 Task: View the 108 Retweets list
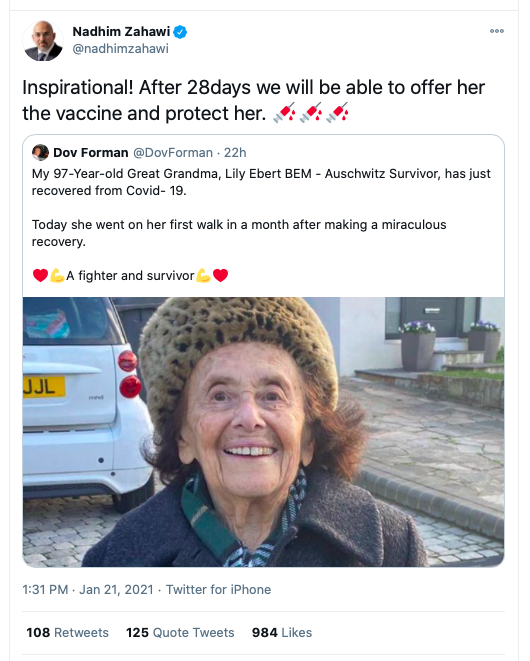click(67, 632)
